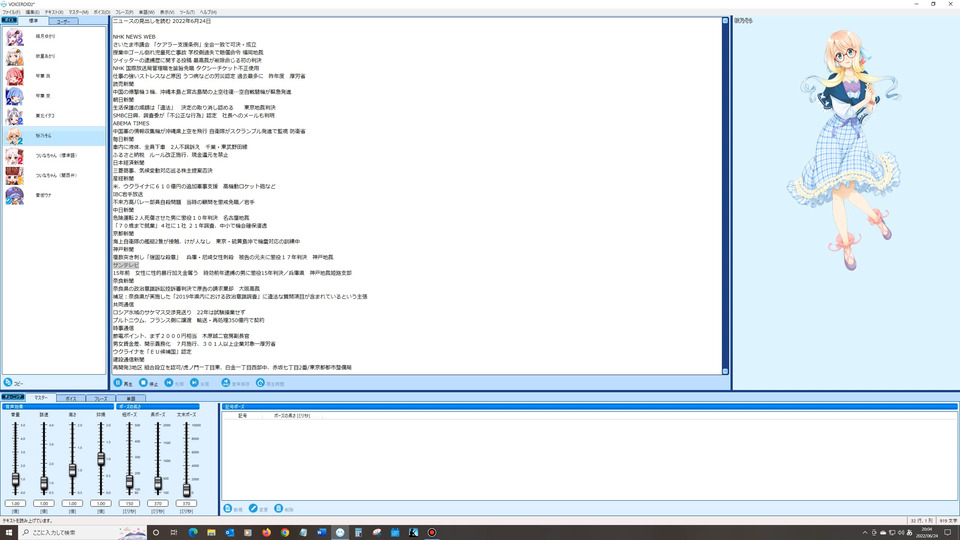Screen dimensions: 960x540
Task: Click the line 'NHK NEWS WEB'
Action: click(x=134, y=37)
